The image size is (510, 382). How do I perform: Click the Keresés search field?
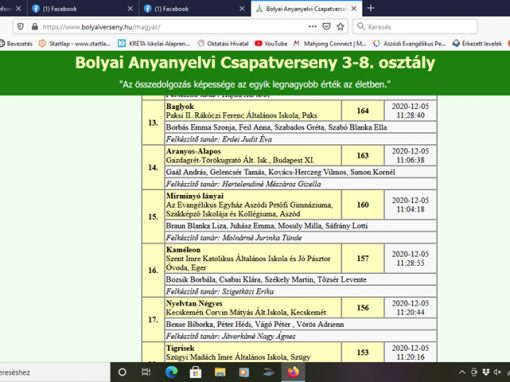[415, 27]
